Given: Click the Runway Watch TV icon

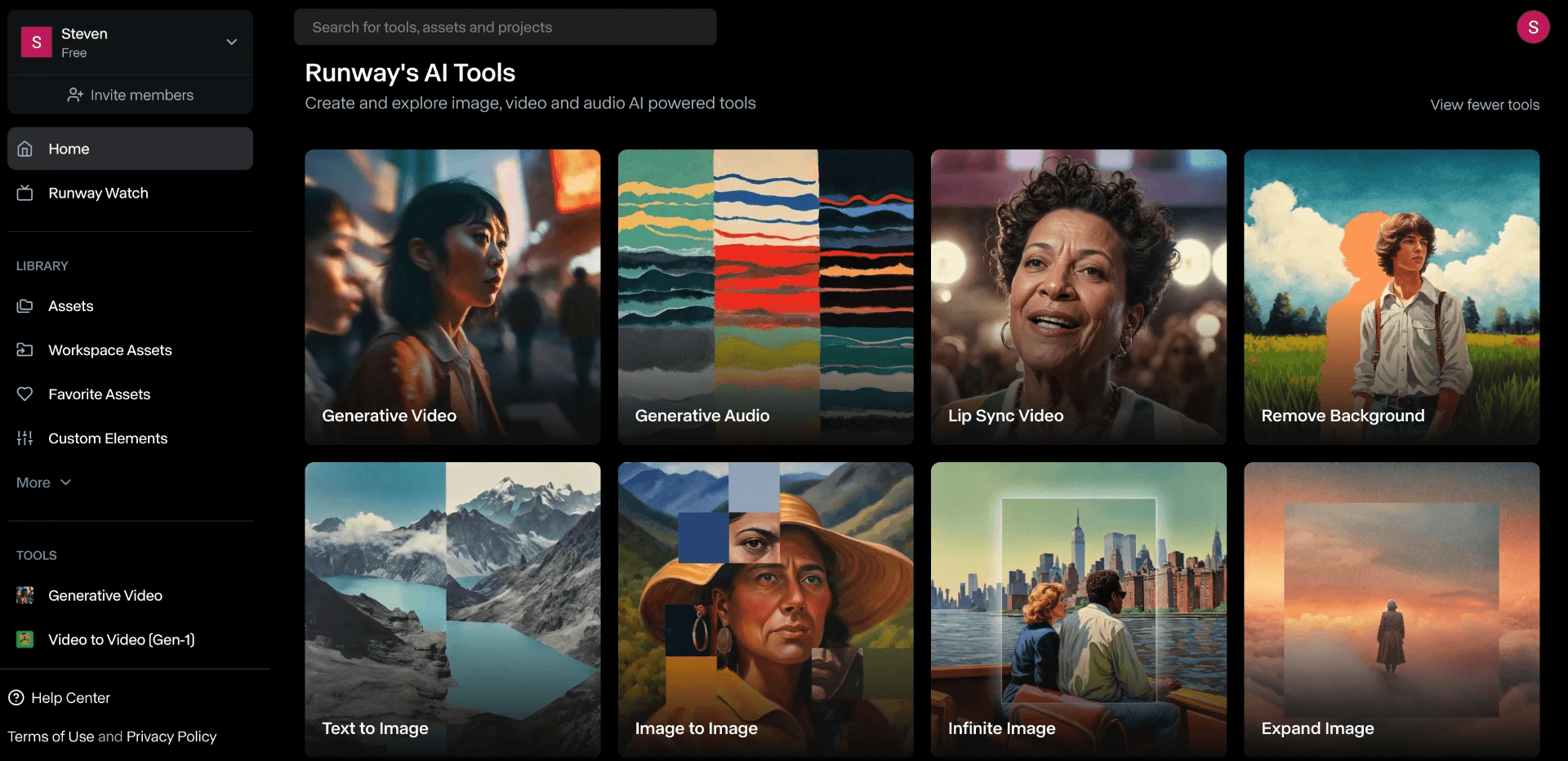Looking at the screenshot, I should coord(25,193).
